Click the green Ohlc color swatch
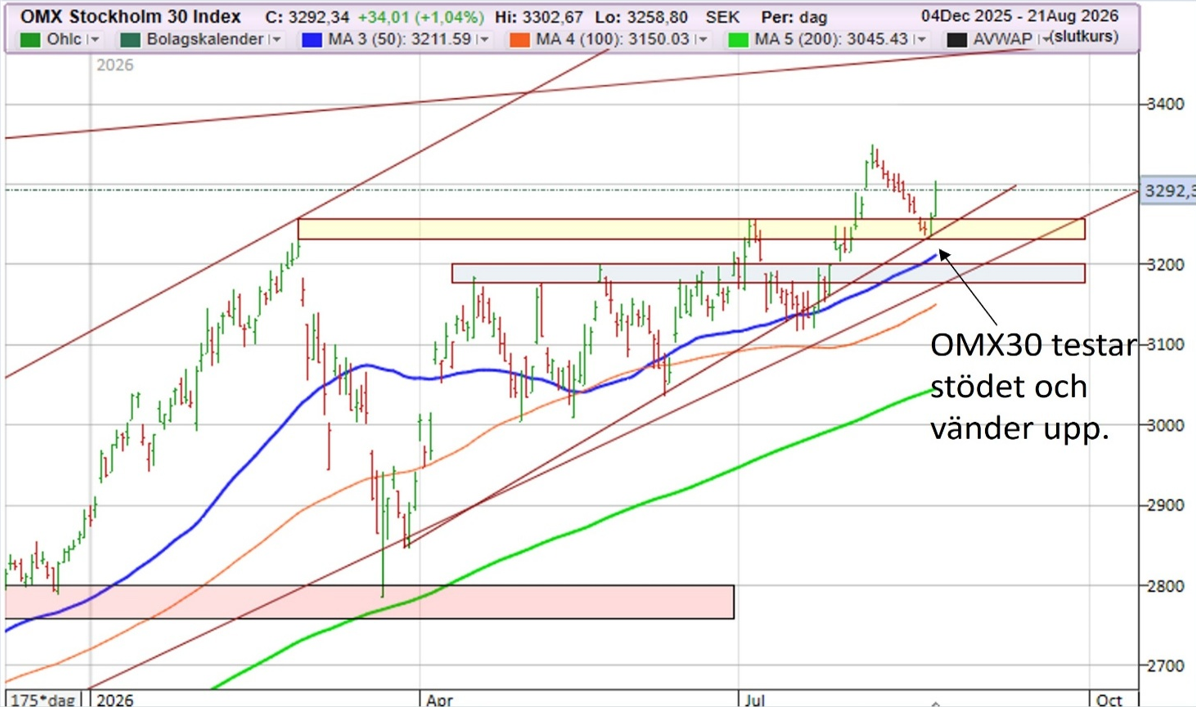 click(30, 40)
